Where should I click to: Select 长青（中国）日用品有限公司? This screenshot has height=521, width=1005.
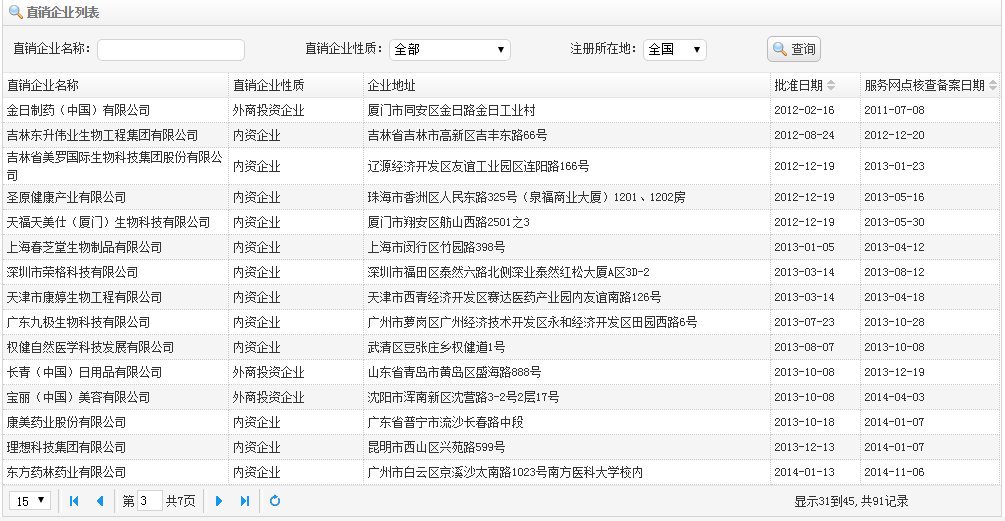click(84, 372)
